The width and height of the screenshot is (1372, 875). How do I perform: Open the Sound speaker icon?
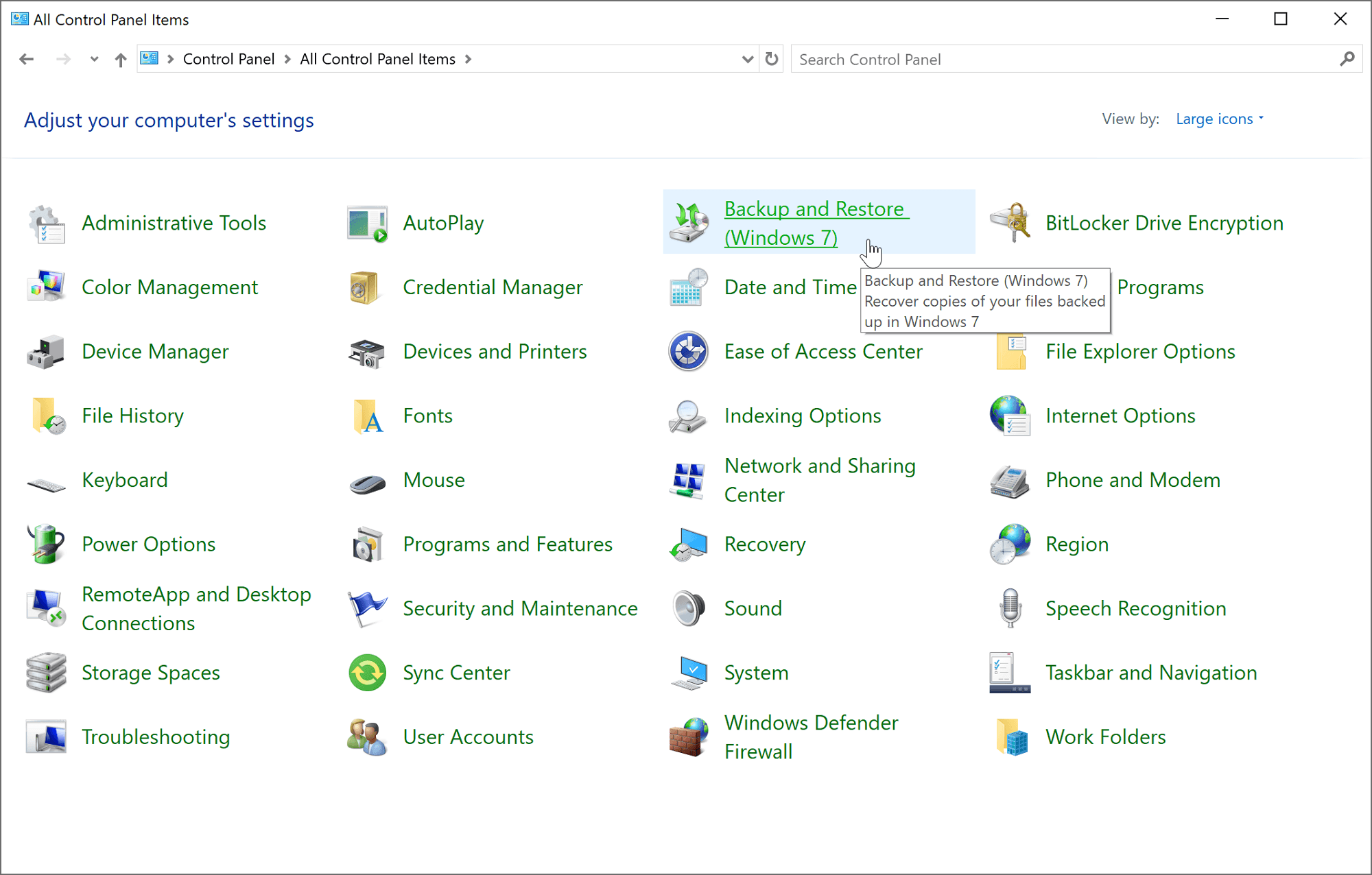[x=688, y=608]
